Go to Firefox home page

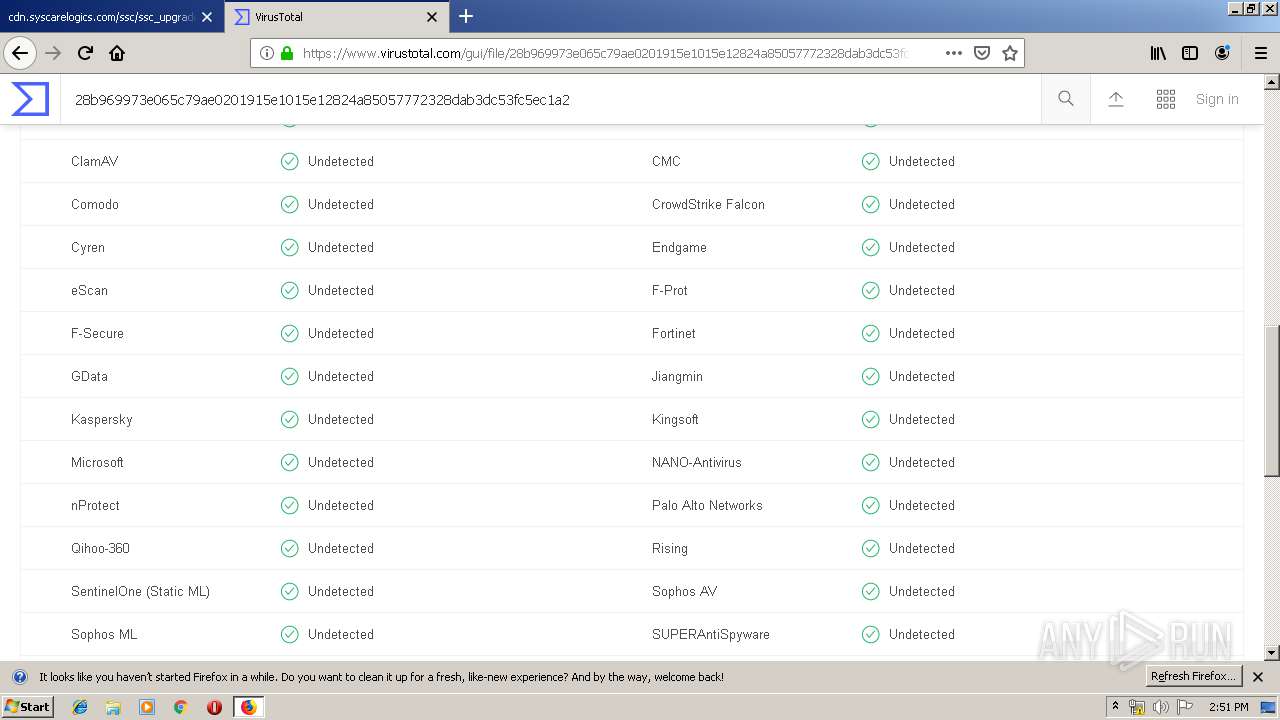pos(117,53)
